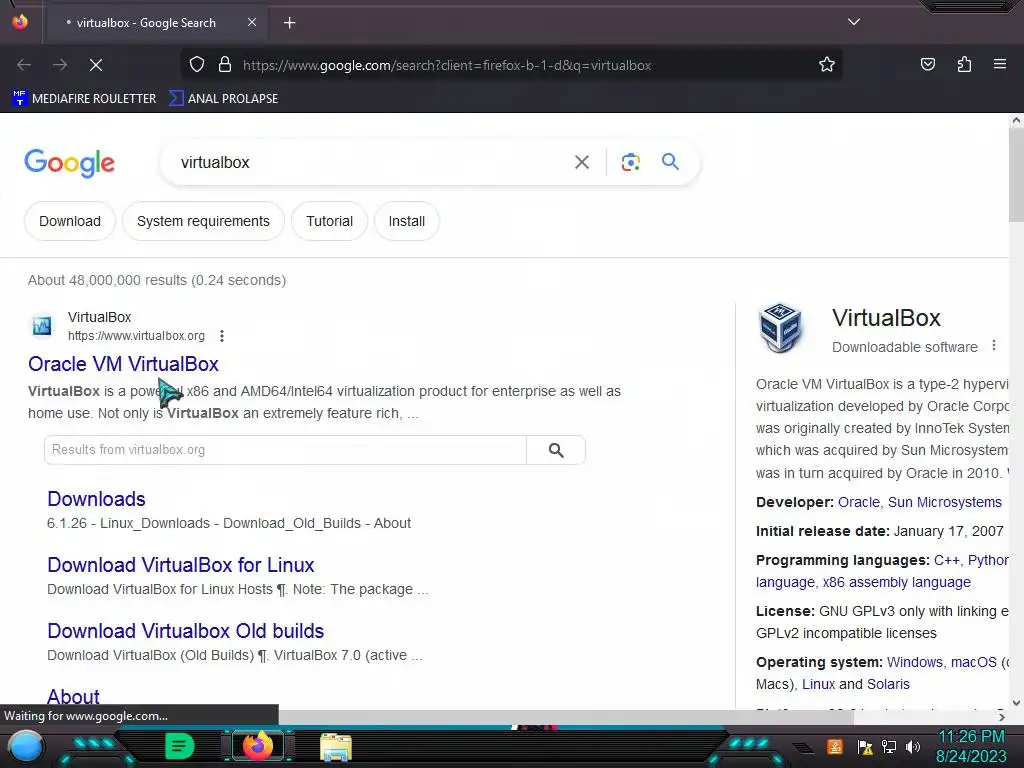The image size is (1024, 768).
Task: Open Download Virtualbox Old builds link
Action: 185,631
